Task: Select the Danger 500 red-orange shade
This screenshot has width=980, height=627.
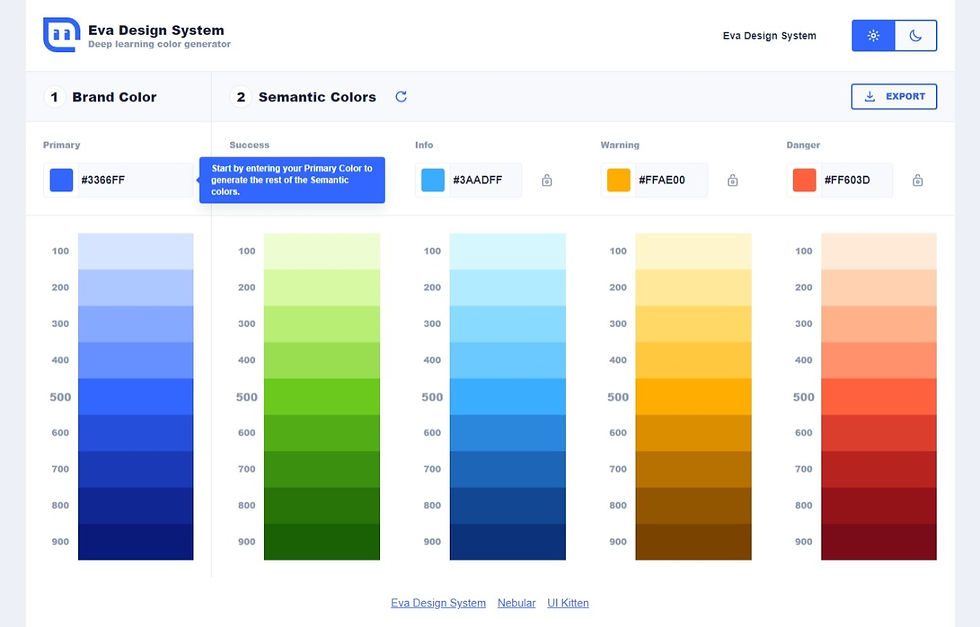Action: coord(879,396)
